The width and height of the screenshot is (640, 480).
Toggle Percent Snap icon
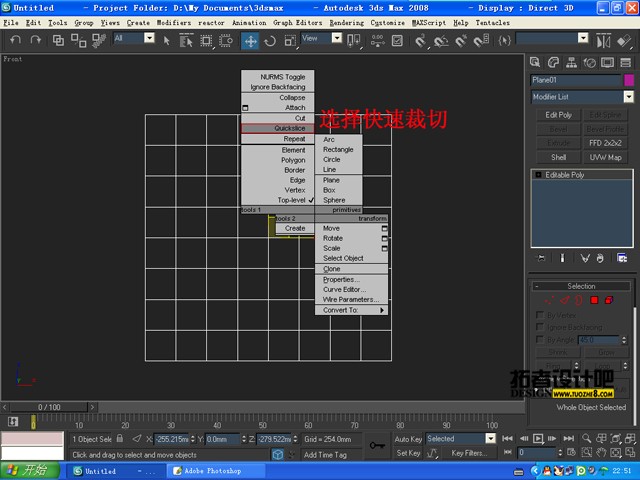point(461,41)
